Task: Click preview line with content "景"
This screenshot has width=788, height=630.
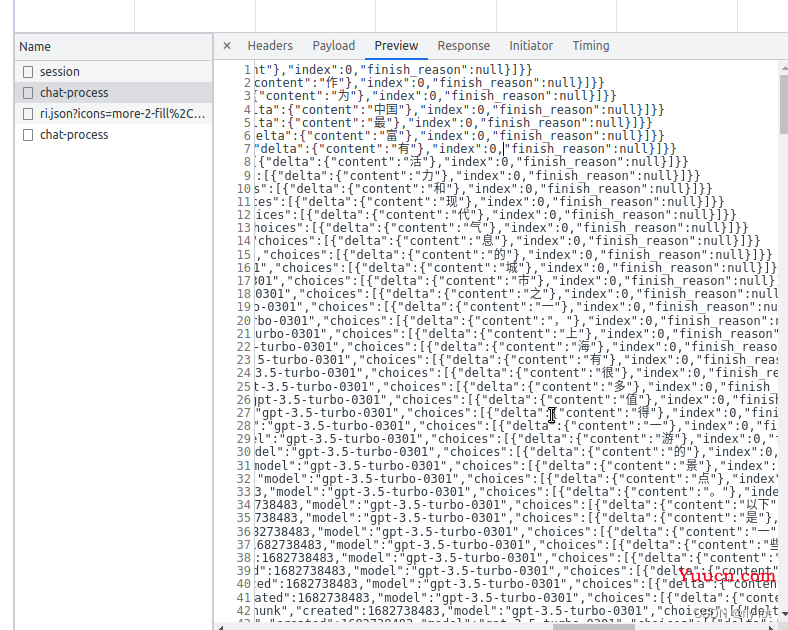Action: (516, 466)
